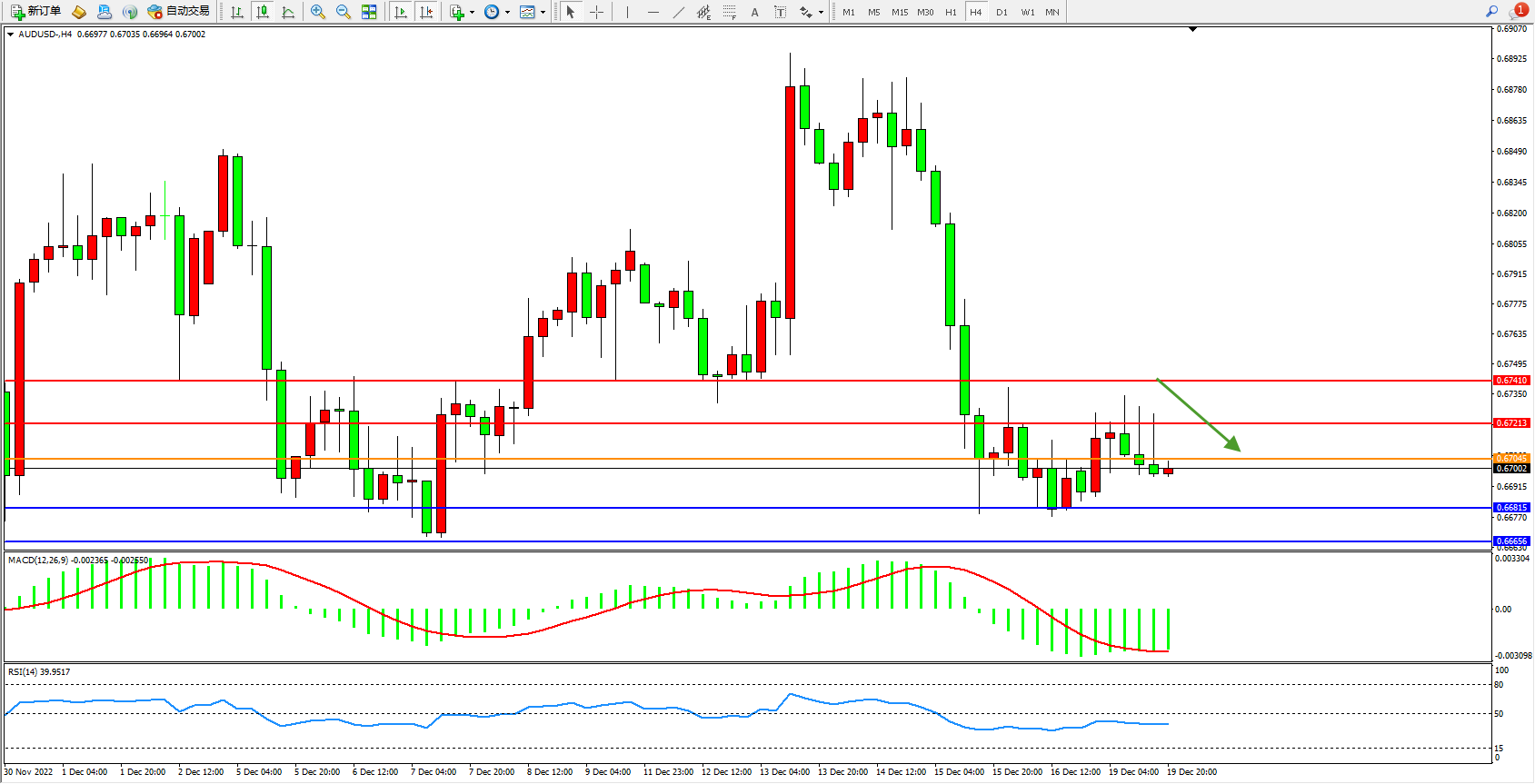Tile chart windows with grid icon
The height and width of the screenshot is (784, 1535).
click(x=369, y=12)
